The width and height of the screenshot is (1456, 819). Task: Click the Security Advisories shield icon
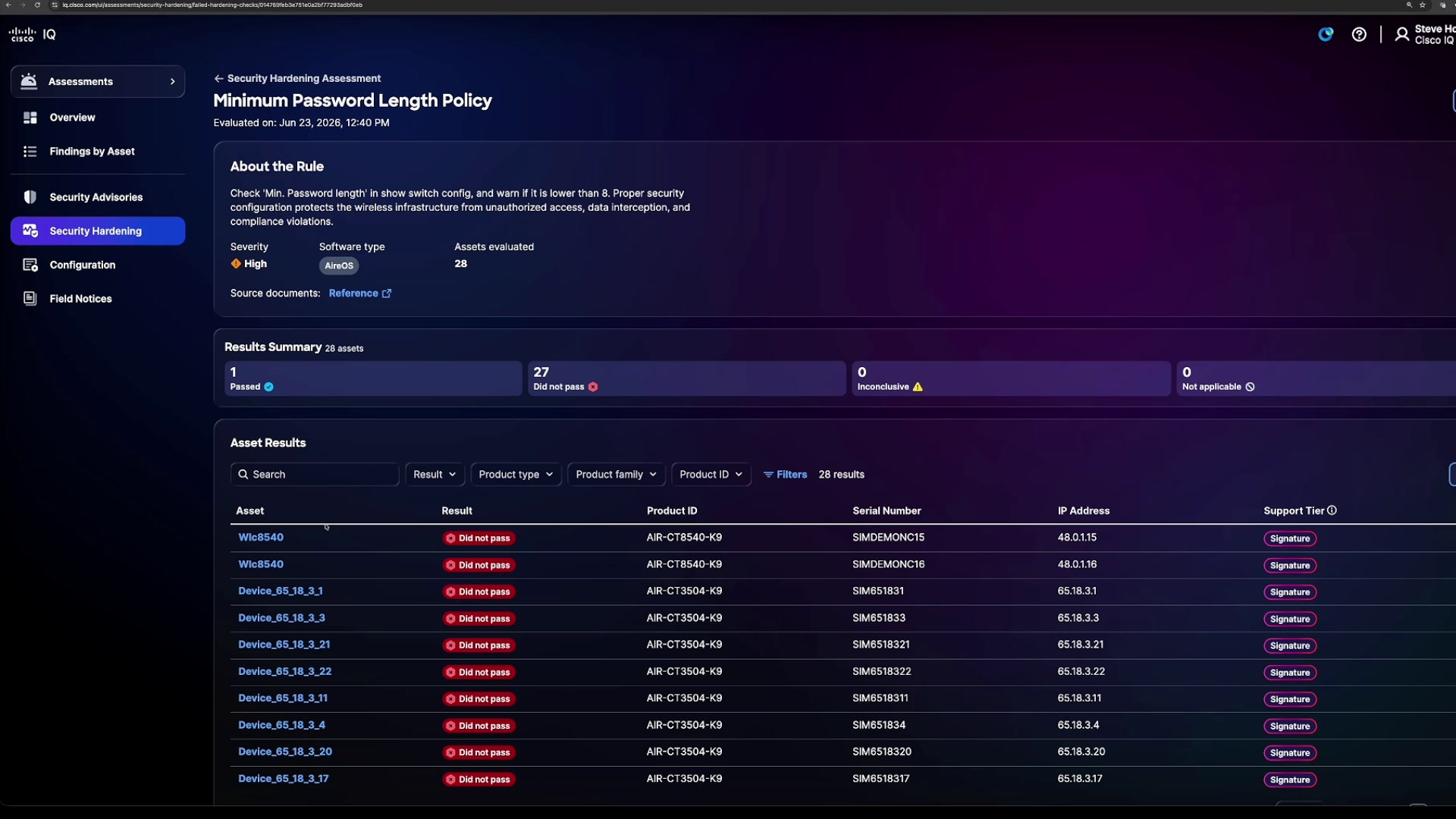(30, 197)
